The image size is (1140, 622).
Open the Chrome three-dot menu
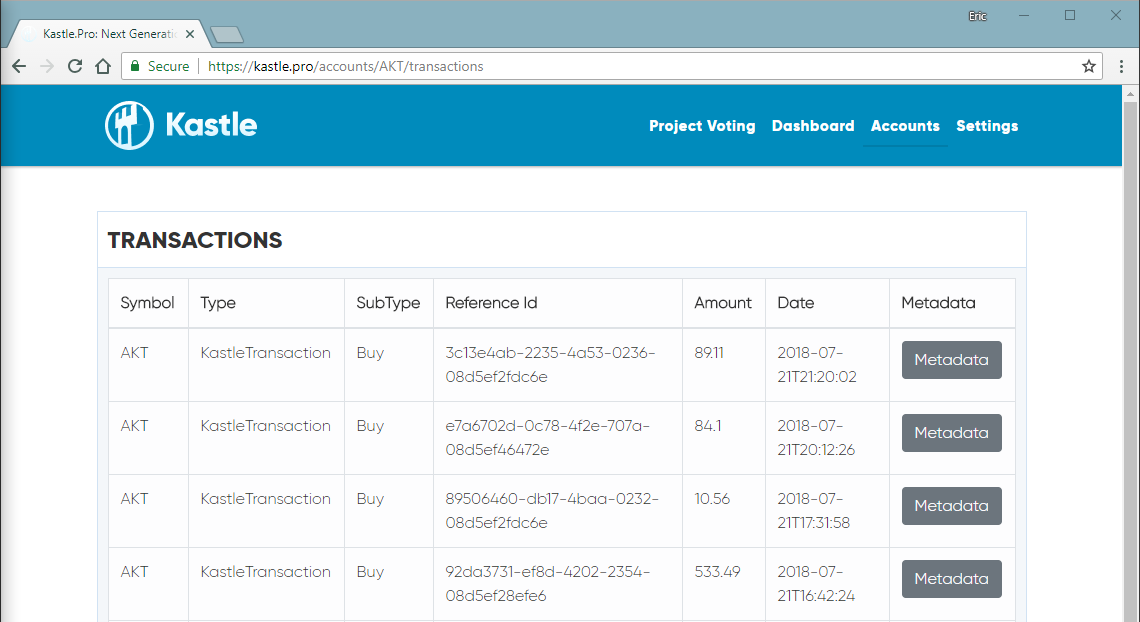click(x=1121, y=66)
